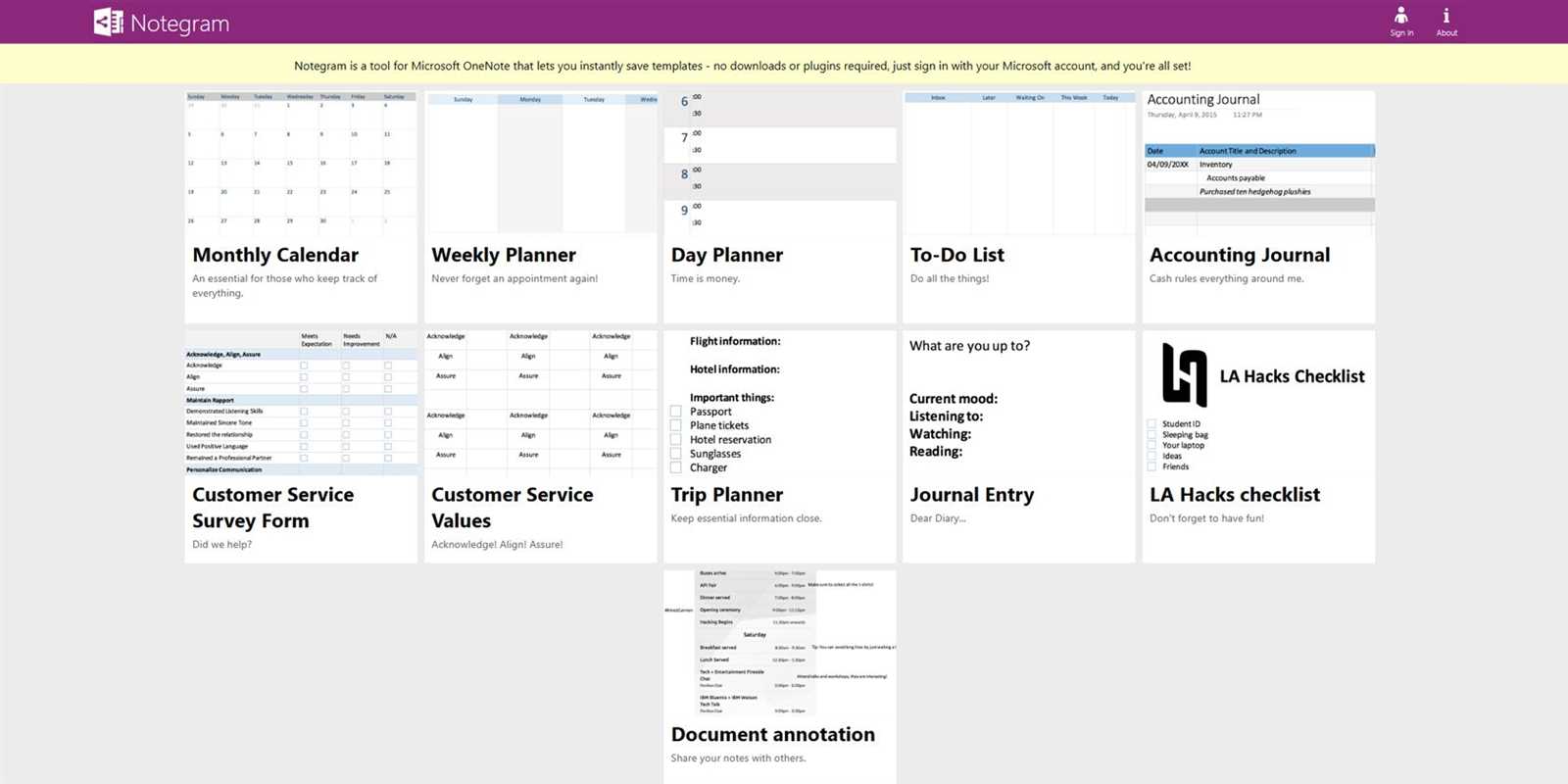Click 'Cash rules everything around me.' text
The image size is (1568, 784).
[x=1227, y=278]
